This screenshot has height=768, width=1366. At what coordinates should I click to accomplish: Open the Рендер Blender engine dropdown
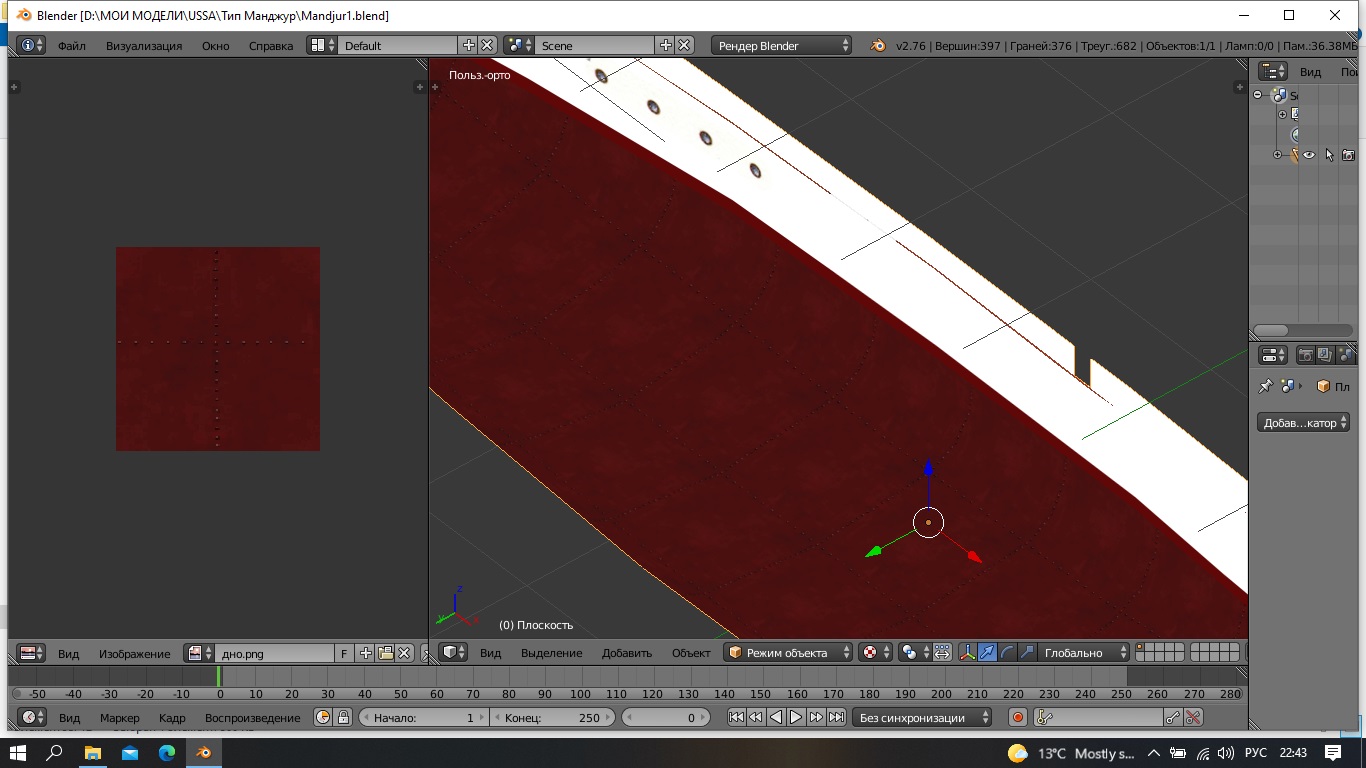tap(782, 45)
